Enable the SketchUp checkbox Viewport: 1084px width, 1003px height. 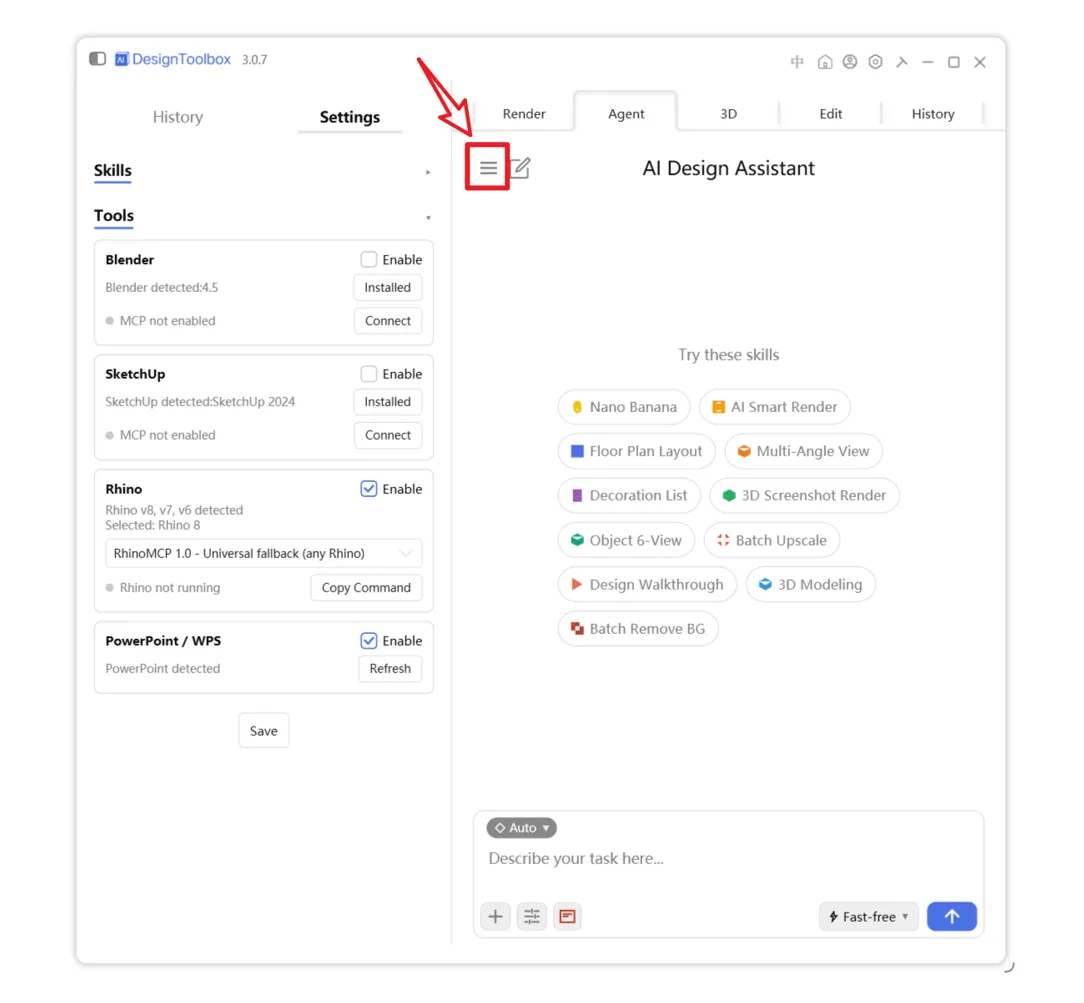(368, 374)
